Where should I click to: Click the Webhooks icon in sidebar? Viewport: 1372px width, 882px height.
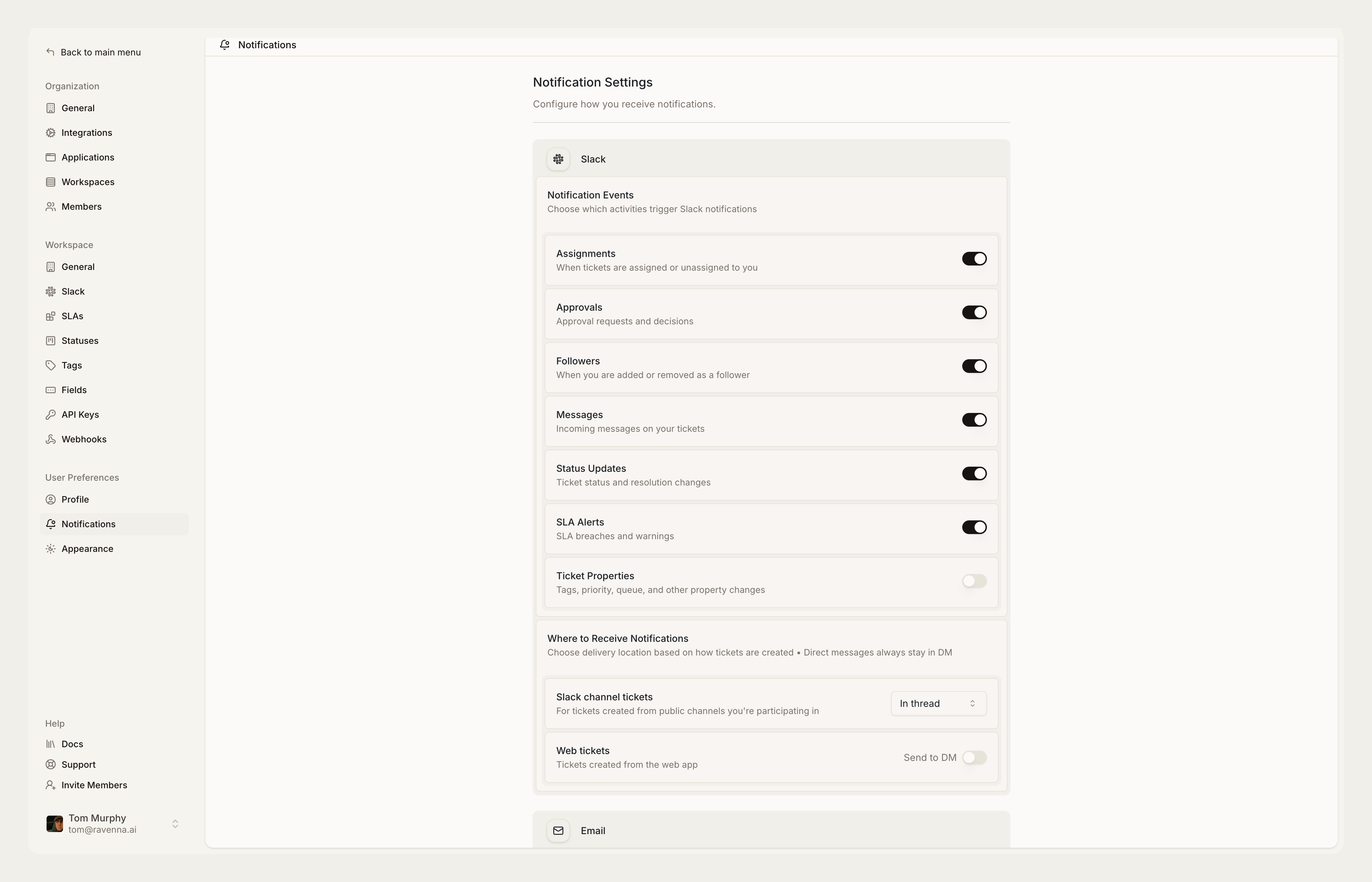click(50, 439)
